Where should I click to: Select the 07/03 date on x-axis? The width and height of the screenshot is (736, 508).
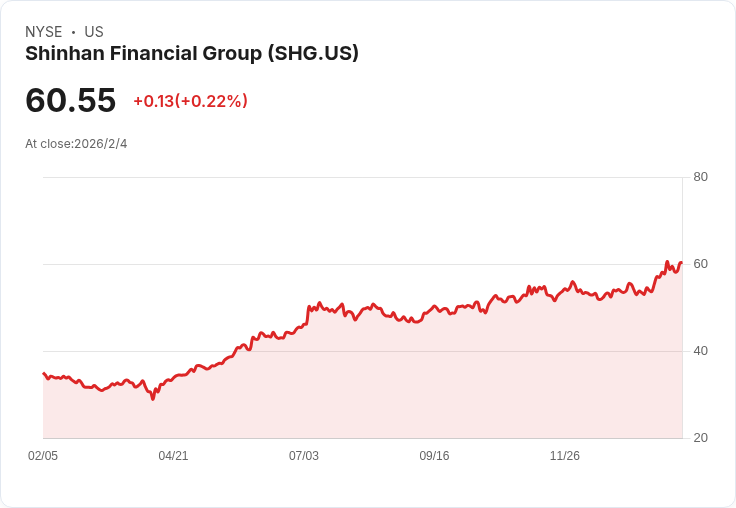click(x=304, y=456)
